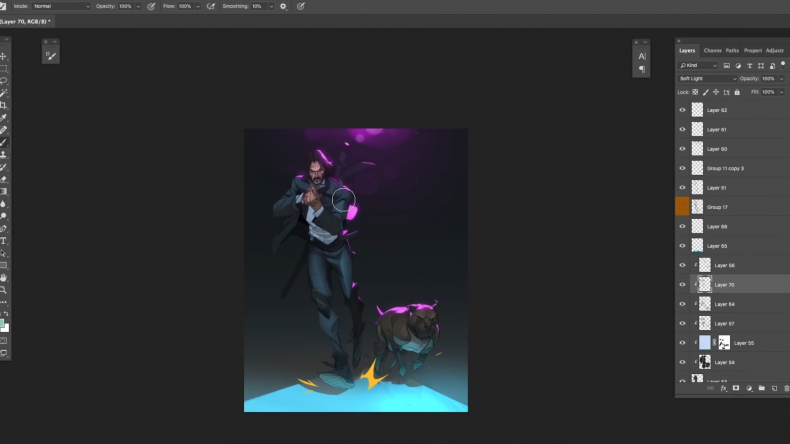Switch to the Paths tab

[x=732, y=50]
